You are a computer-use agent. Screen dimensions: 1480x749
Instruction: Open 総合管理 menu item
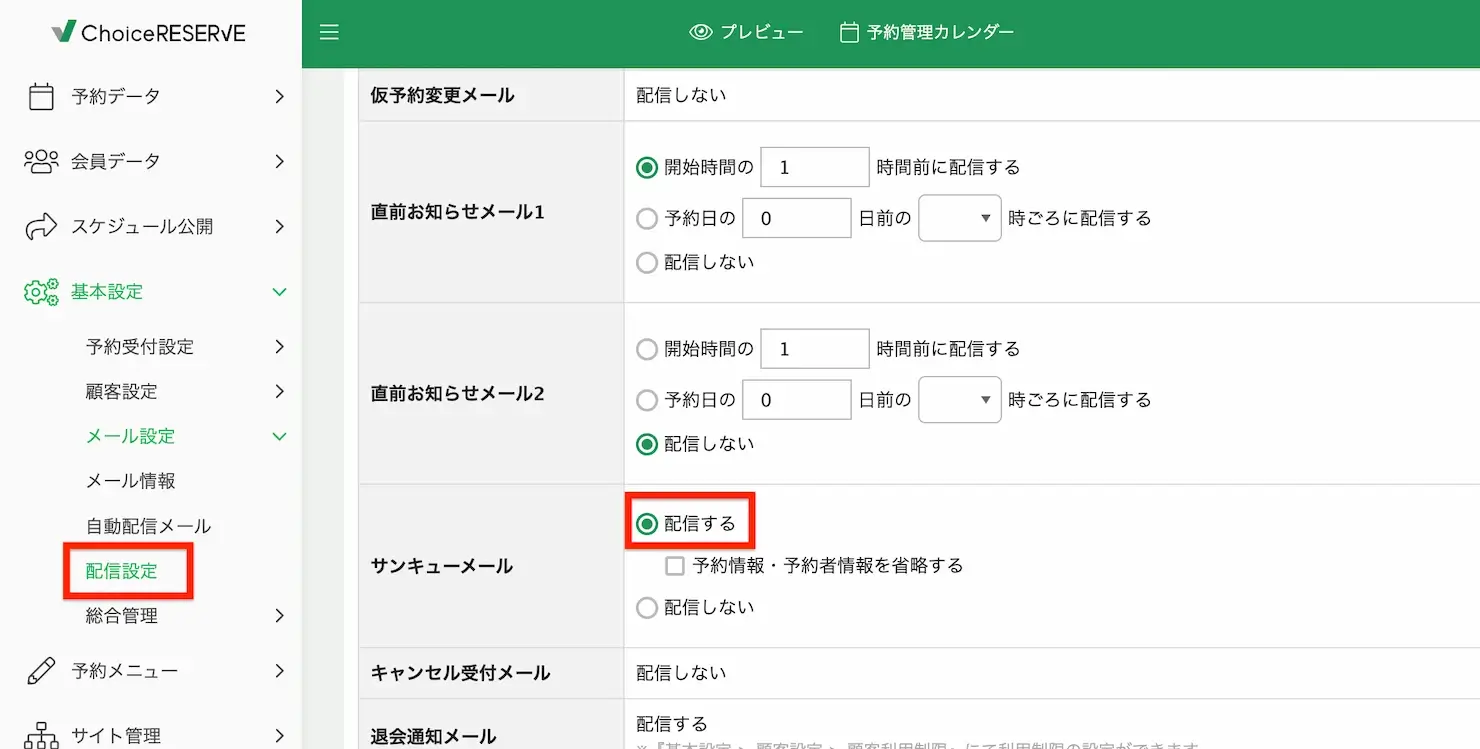pyautogui.click(x=122, y=616)
